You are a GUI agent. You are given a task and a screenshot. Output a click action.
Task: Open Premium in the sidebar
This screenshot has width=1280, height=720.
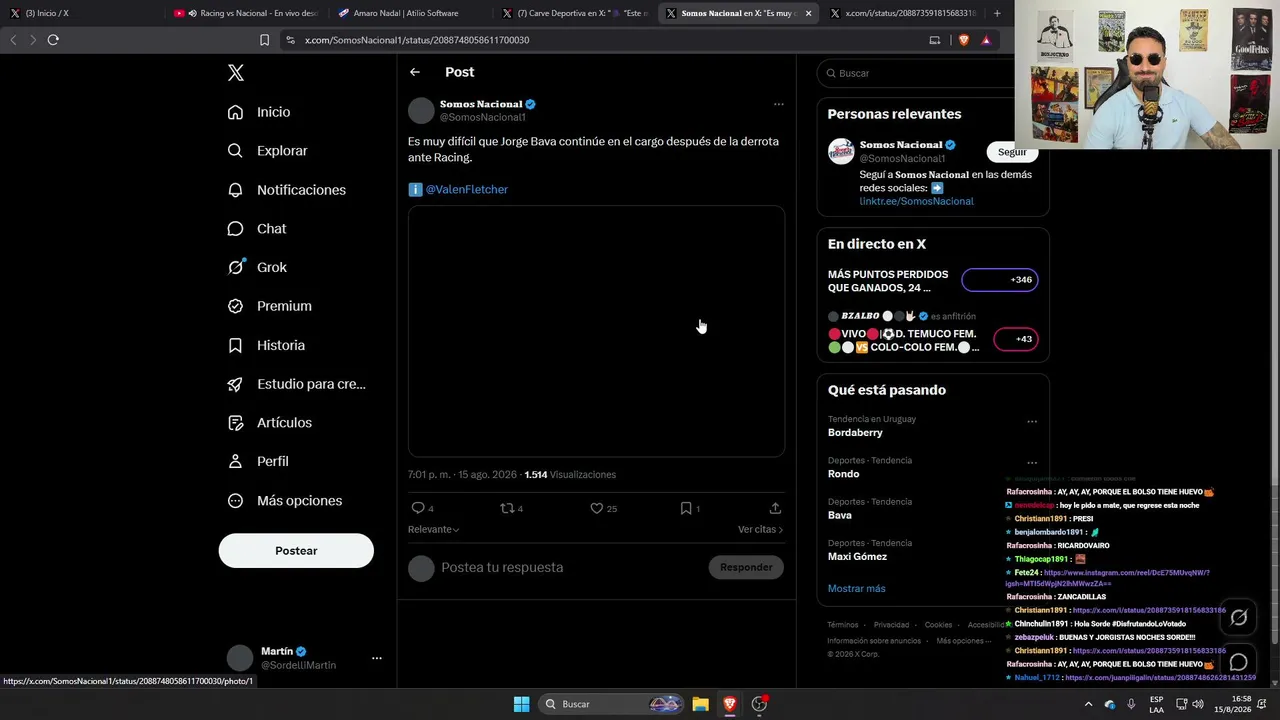point(269,306)
